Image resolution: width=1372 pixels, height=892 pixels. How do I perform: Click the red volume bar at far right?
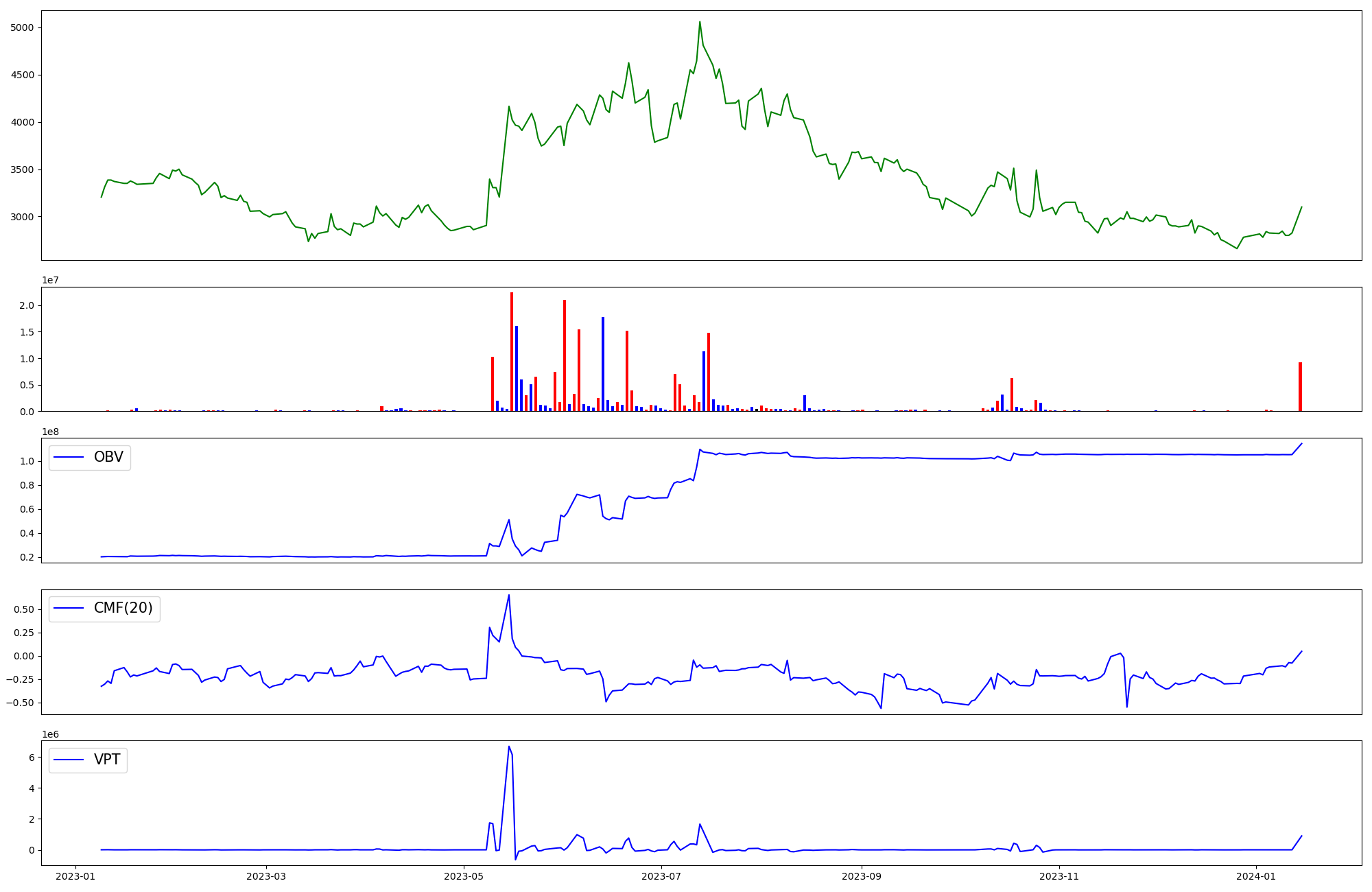(x=1300, y=387)
